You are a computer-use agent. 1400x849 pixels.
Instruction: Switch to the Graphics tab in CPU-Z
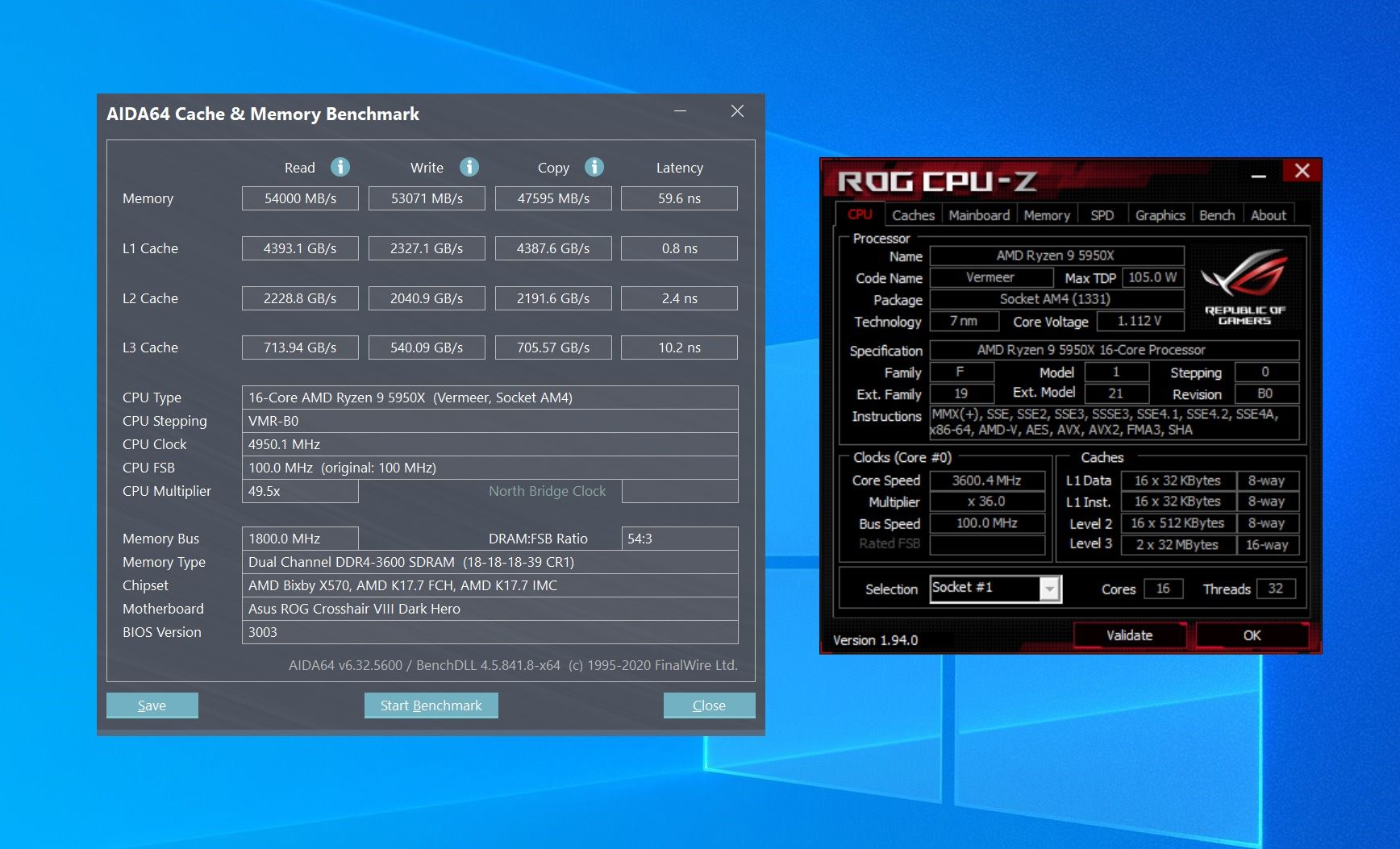coord(1160,215)
